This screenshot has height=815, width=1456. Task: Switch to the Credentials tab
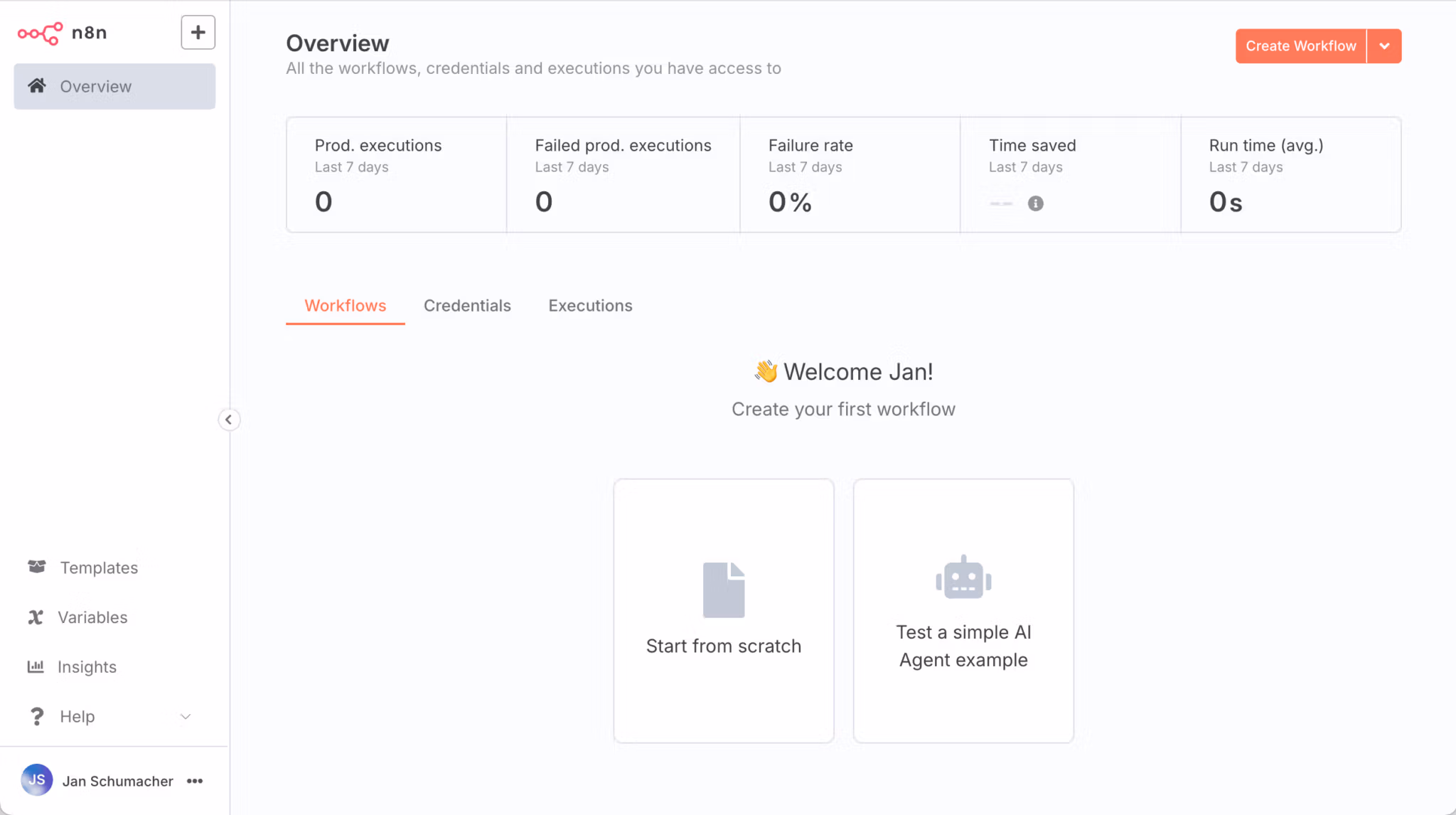click(x=467, y=305)
